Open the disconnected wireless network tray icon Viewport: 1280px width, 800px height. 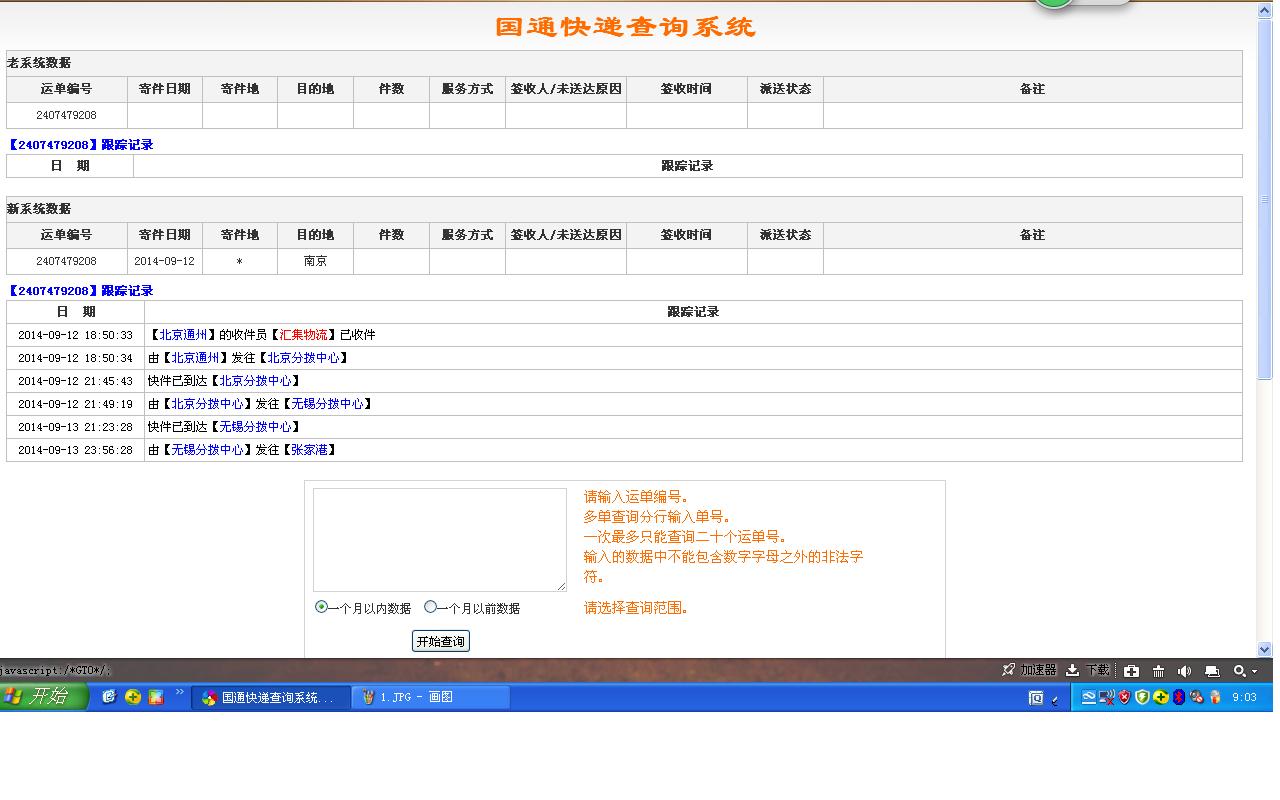[1106, 697]
